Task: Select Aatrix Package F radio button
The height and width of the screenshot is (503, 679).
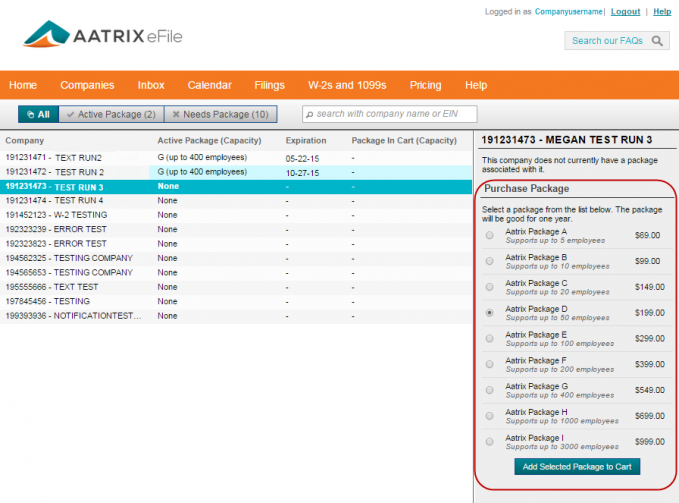Action: [489, 364]
